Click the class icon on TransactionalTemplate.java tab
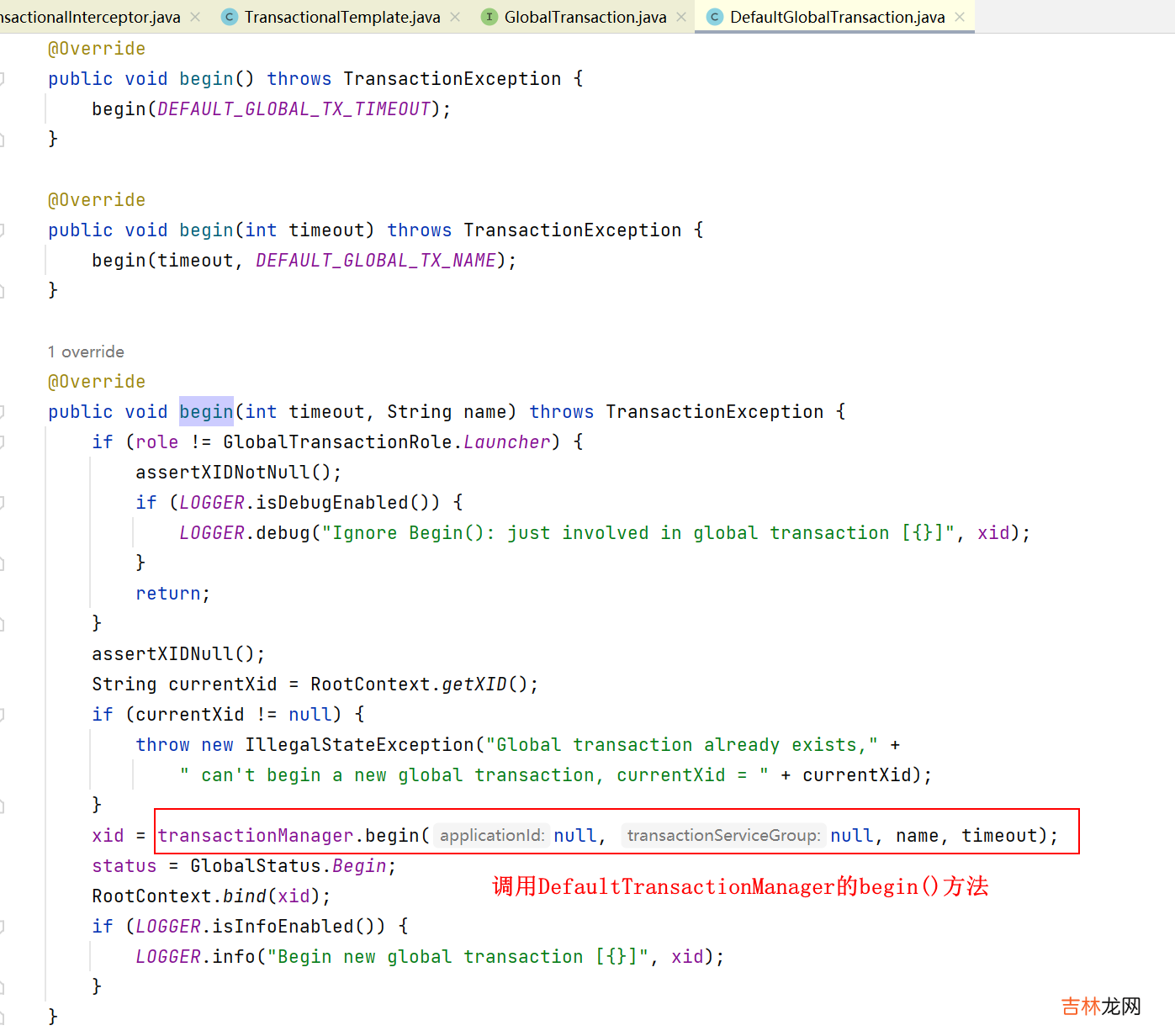Viewport: 1175px width, 1036px height. [229, 17]
